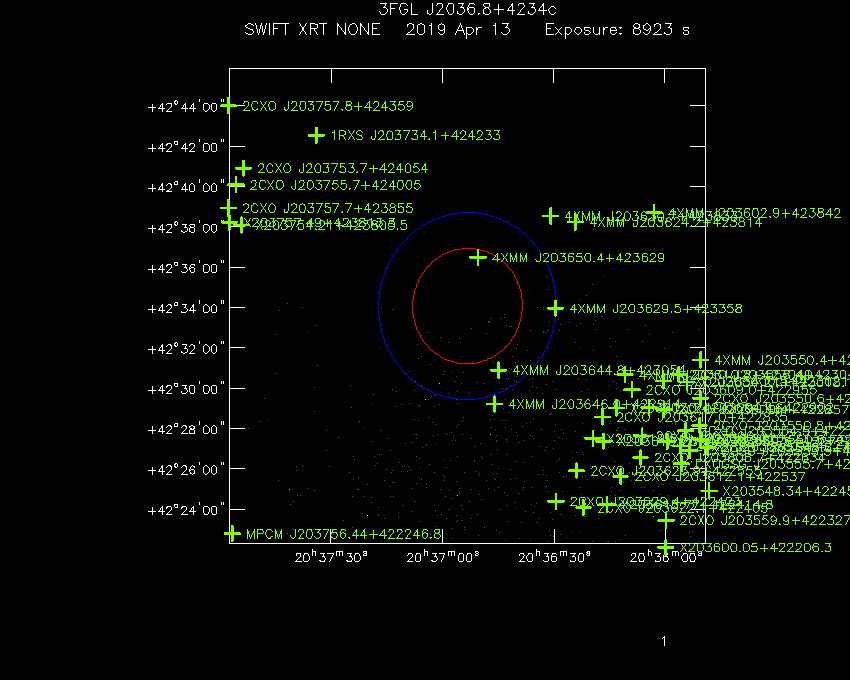Click the label X203600.05+422206.3
The width and height of the screenshot is (850, 680).
point(756,548)
